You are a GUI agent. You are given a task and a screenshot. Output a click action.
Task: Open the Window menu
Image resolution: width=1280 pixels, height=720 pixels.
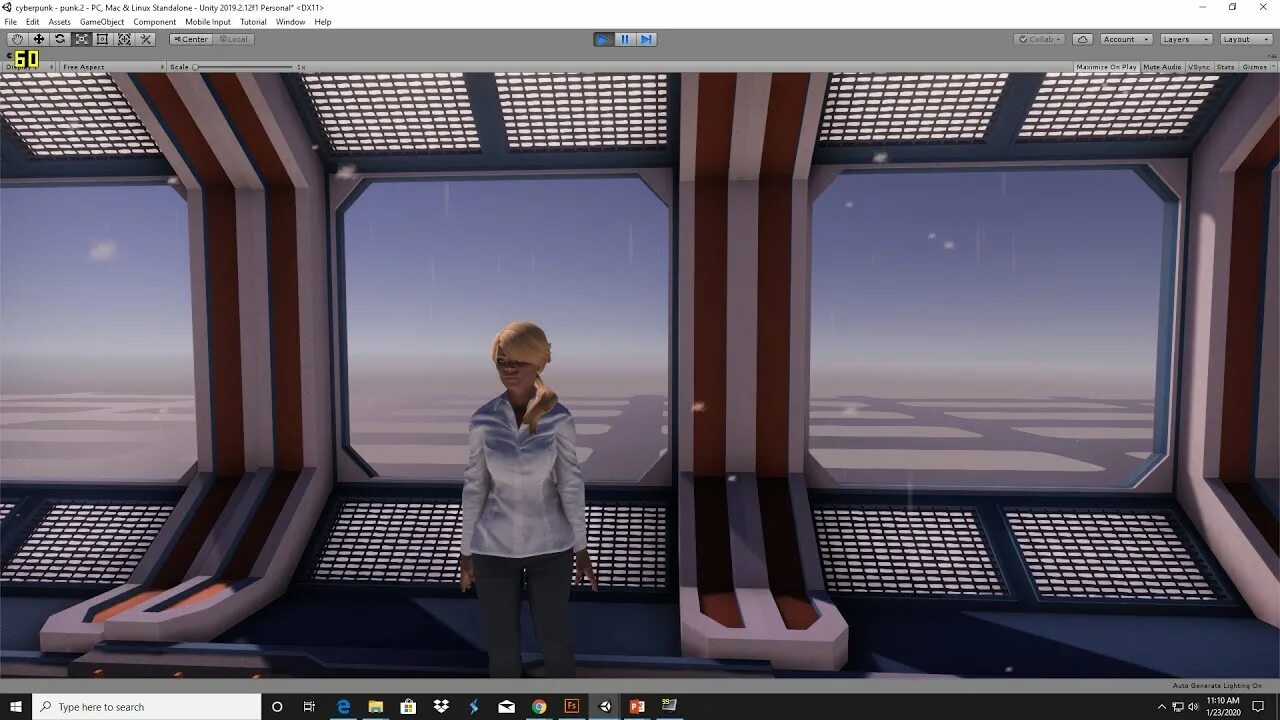(291, 22)
